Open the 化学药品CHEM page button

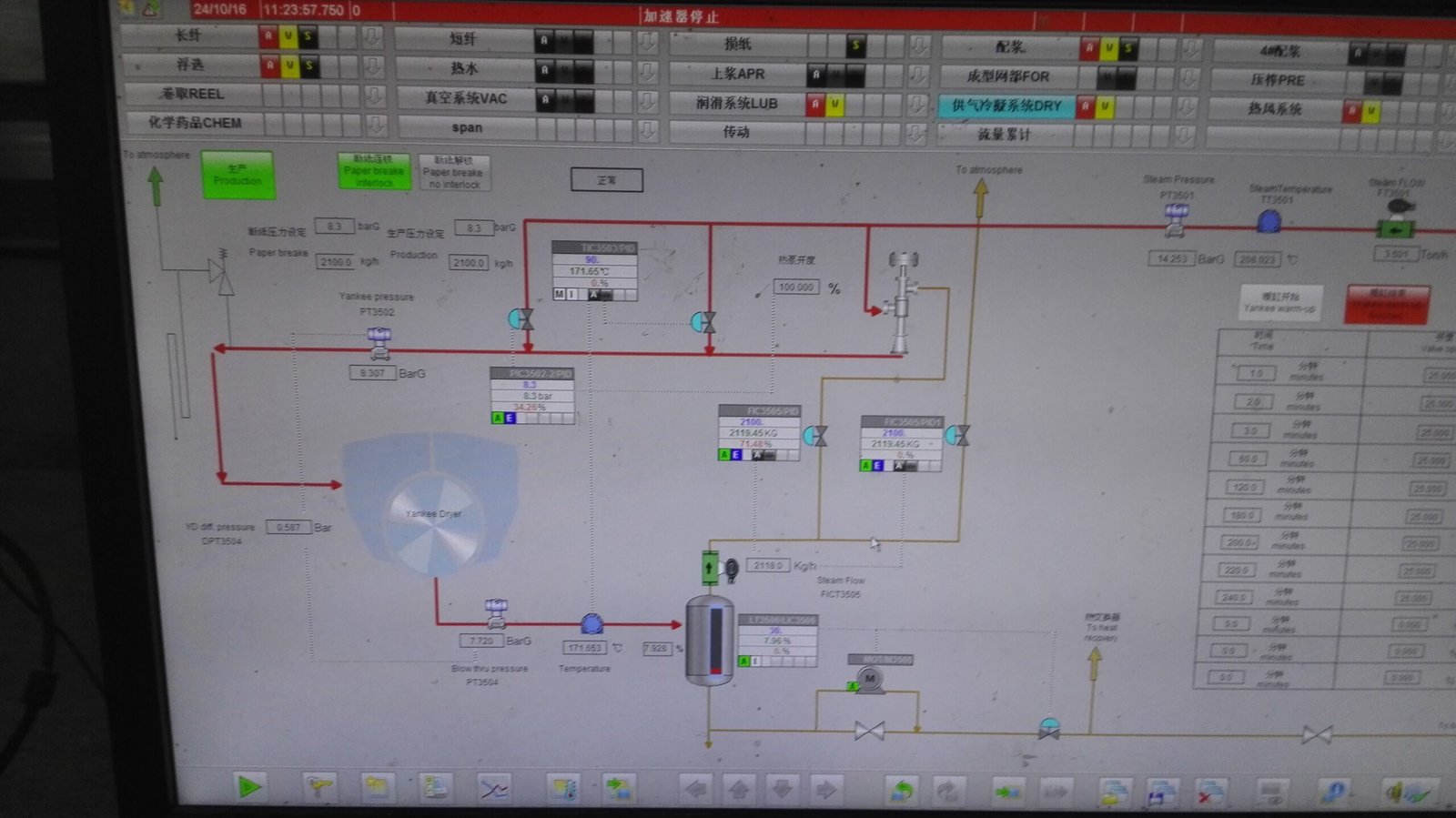coord(195,123)
